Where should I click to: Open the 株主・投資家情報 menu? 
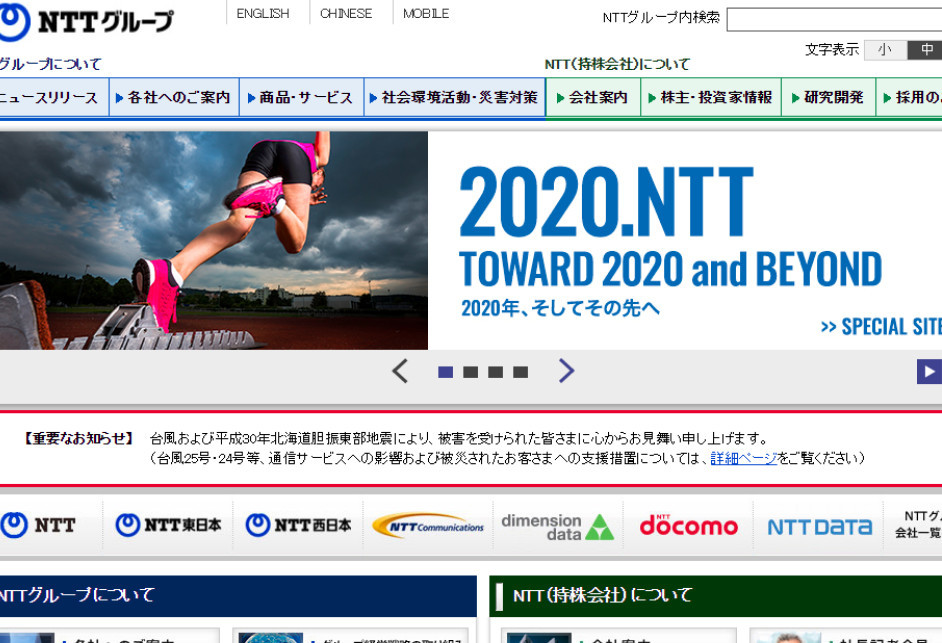(711, 97)
